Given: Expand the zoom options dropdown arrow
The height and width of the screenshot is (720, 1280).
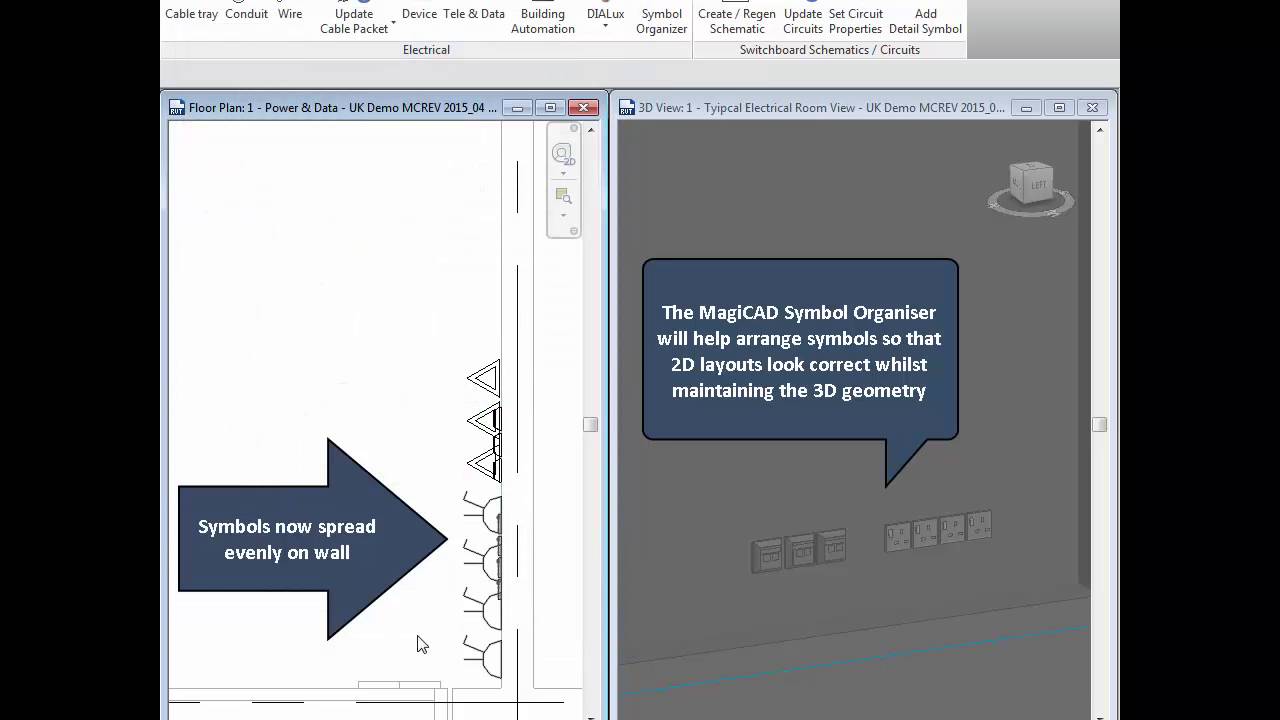Looking at the screenshot, I should click(563, 215).
